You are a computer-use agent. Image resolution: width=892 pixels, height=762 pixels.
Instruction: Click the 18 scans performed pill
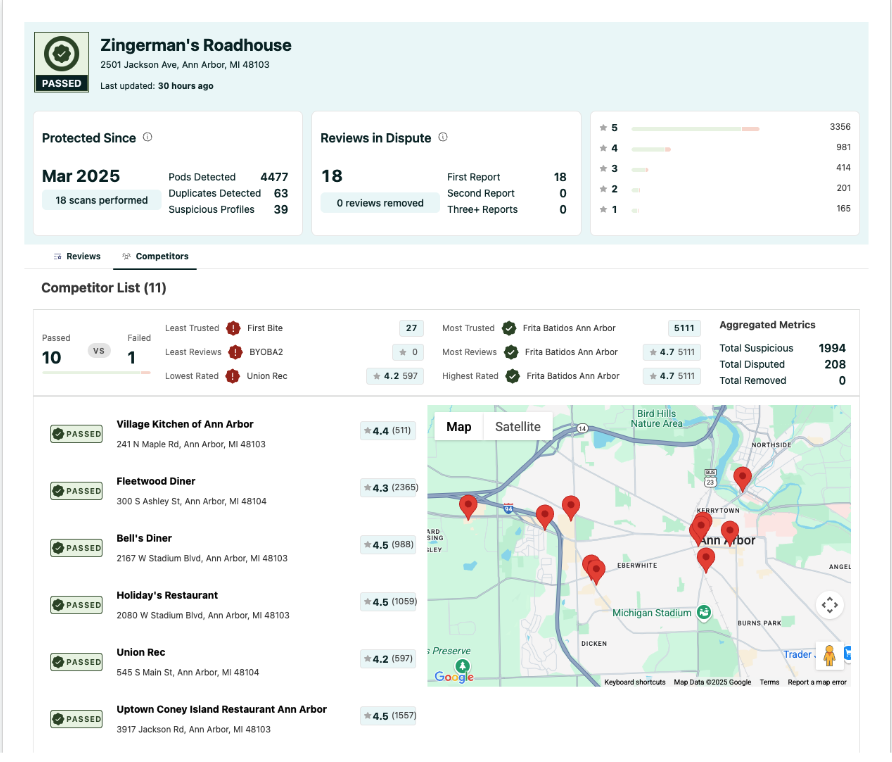pos(101,200)
